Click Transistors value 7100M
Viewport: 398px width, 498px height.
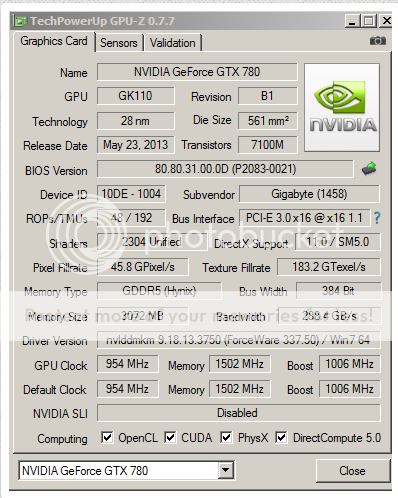(267, 145)
